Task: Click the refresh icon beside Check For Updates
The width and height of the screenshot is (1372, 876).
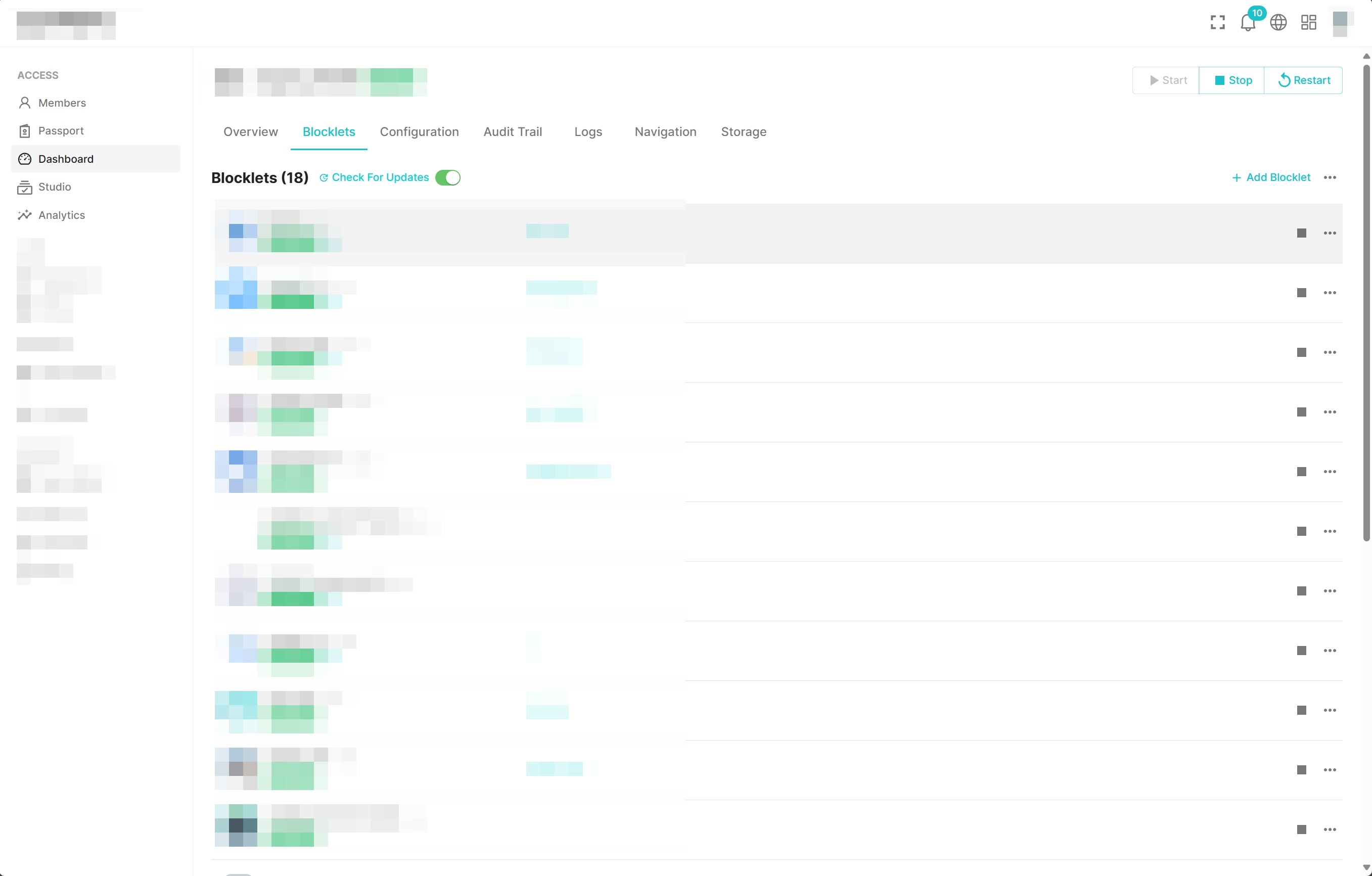Action: (x=324, y=178)
